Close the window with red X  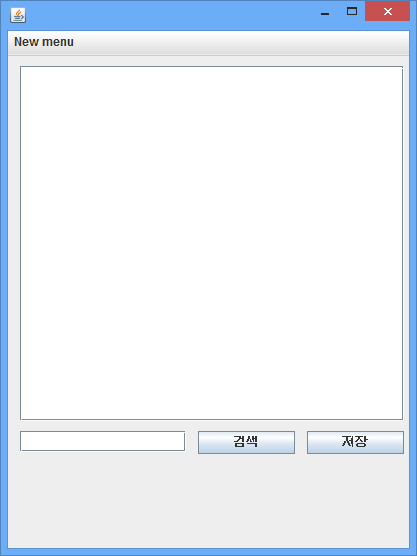click(388, 11)
